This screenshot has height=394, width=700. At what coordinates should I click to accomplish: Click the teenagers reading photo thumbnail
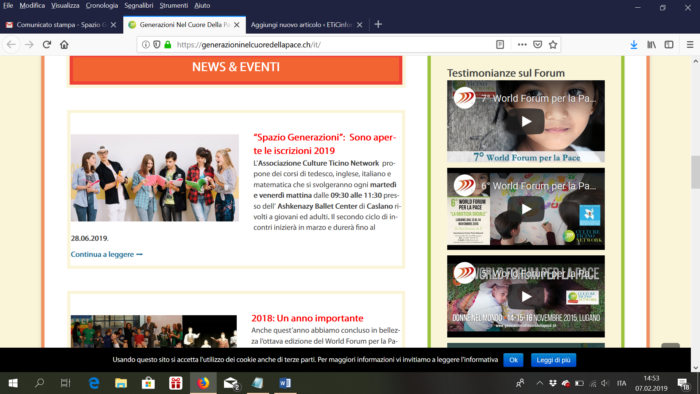[154, 178]
